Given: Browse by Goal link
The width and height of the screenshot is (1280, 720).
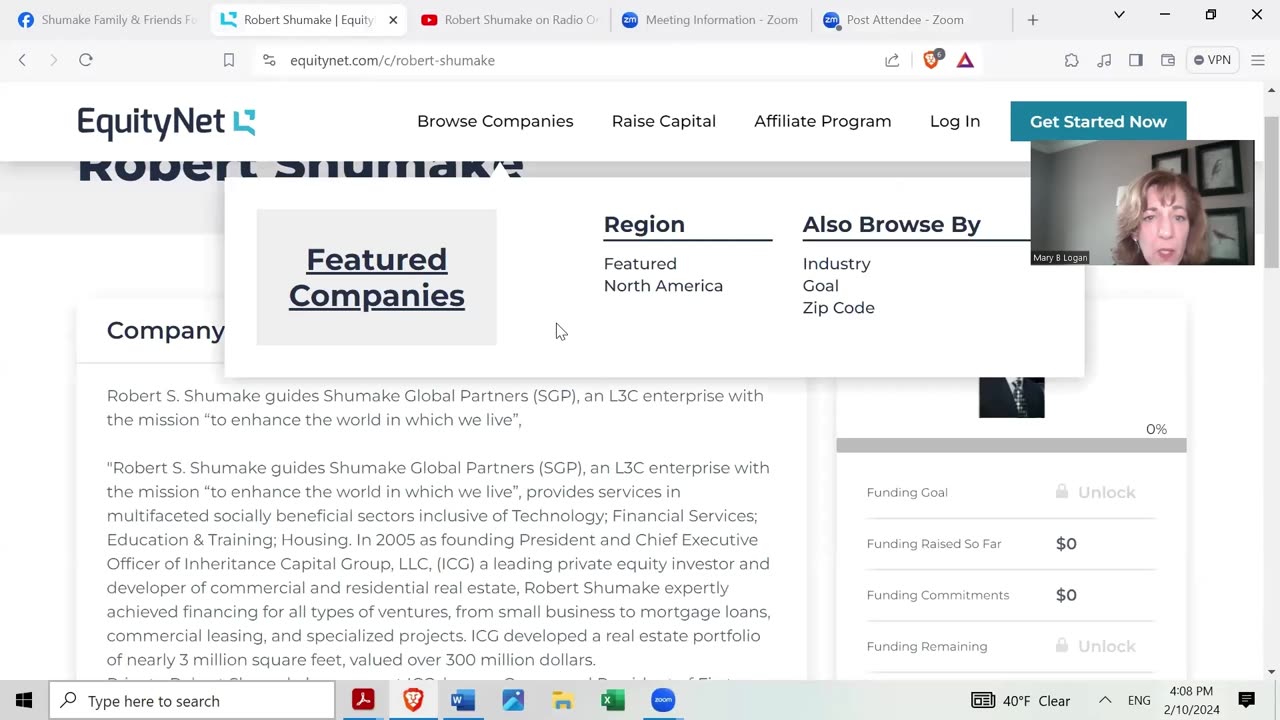Looking at the screenshot, I should tap(820, 286).
